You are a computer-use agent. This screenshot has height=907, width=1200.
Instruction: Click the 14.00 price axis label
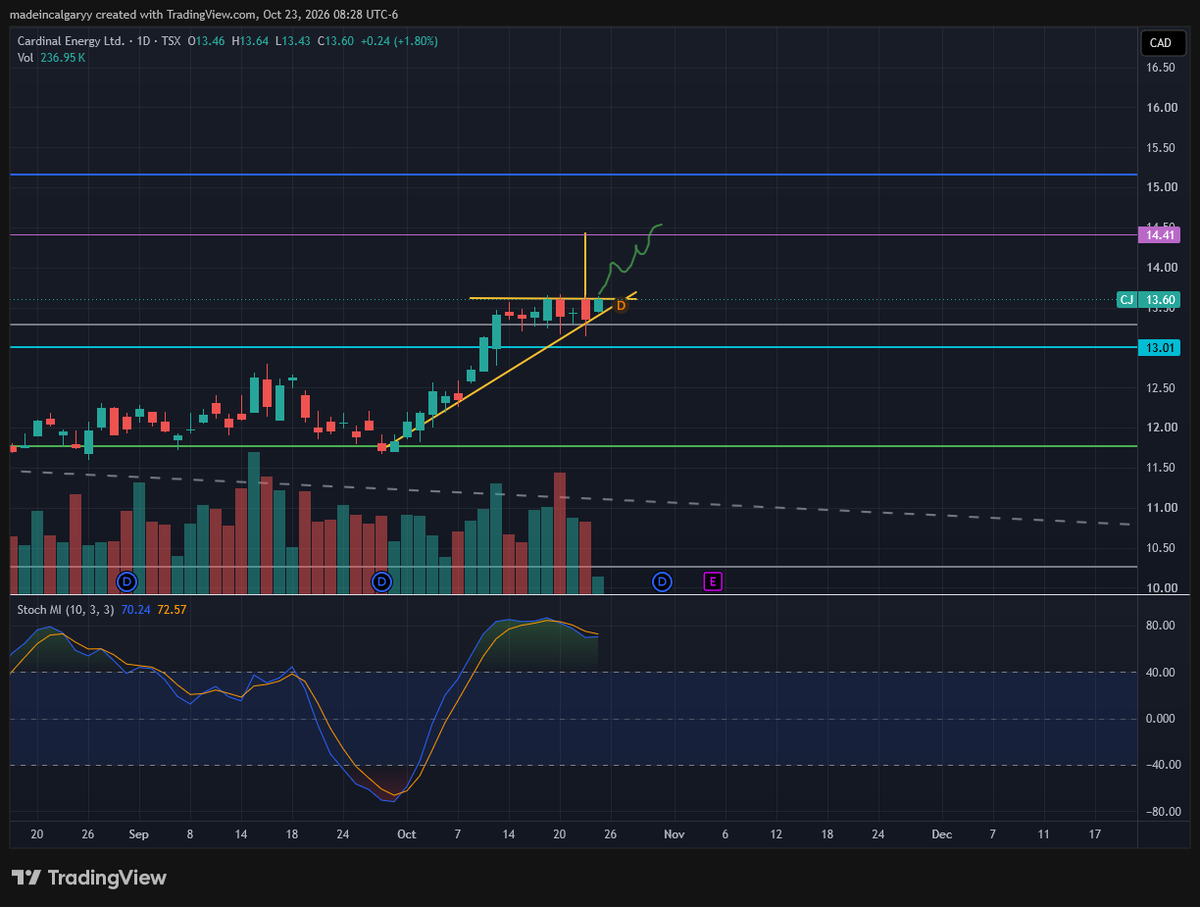pyautogui.click(x=1160, y=268)
